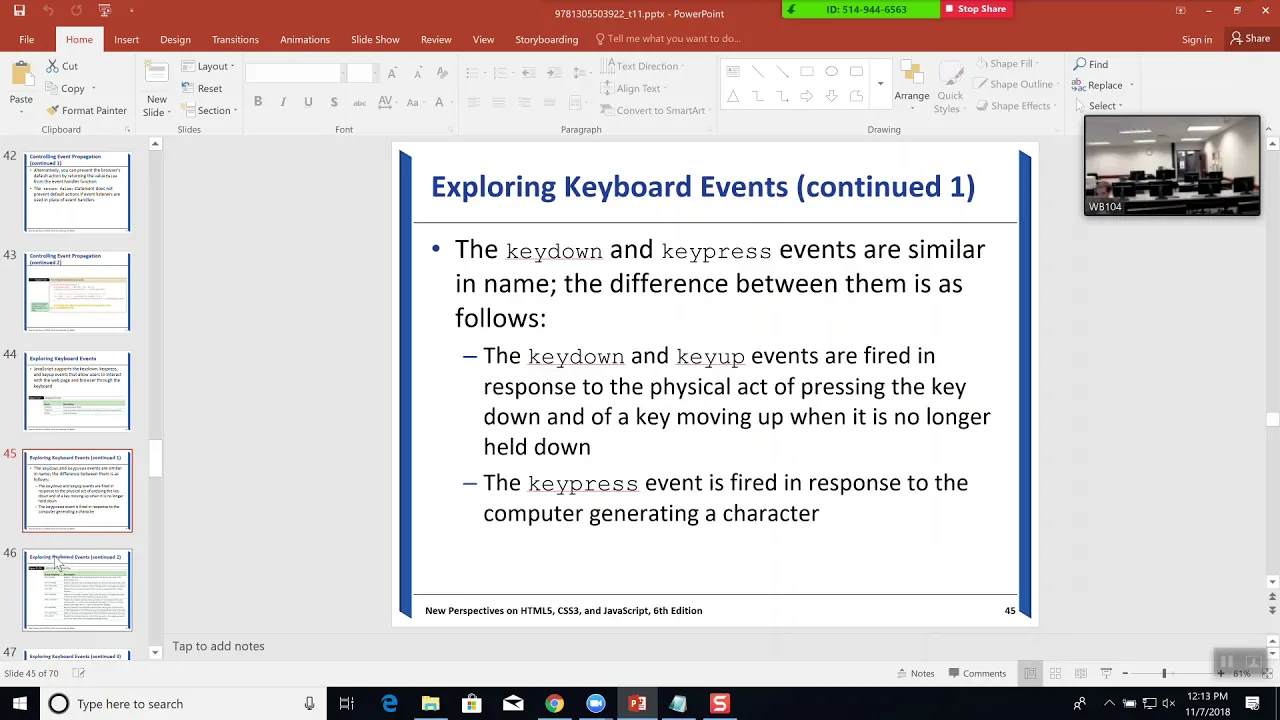Select slide 46 thumbnail

77,590
